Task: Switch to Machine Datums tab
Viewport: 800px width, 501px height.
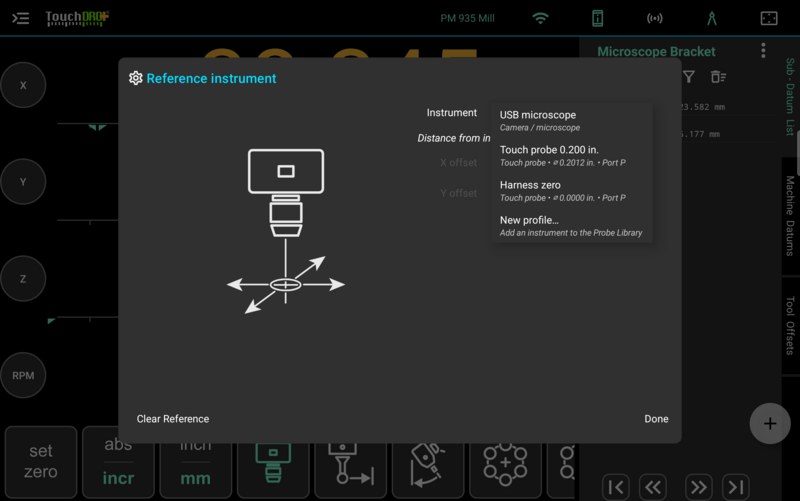Action: (790, 216)
